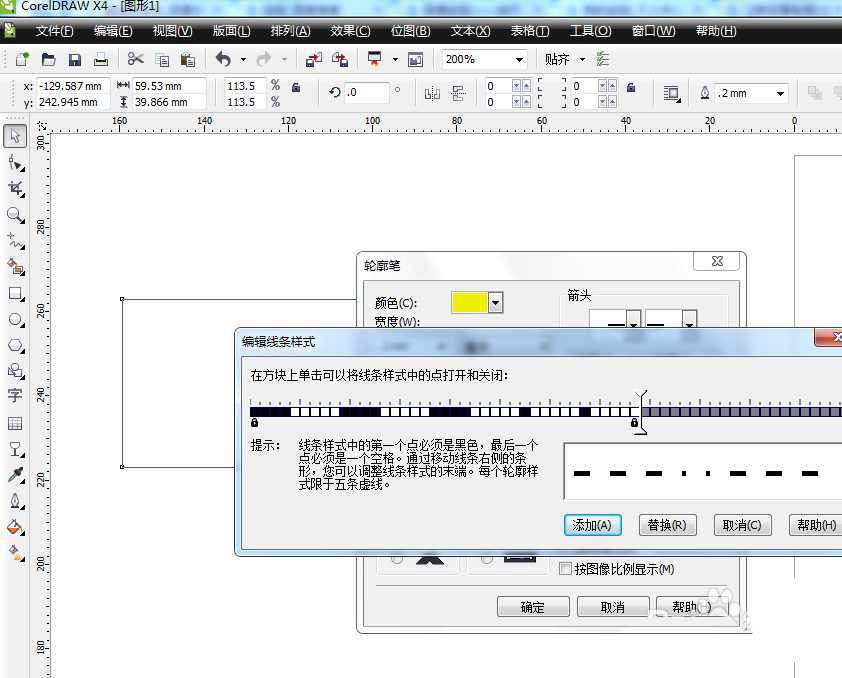Choose the Rectangle tool
The width and height of the screenshot is (842, 678).
pos(15,294)
